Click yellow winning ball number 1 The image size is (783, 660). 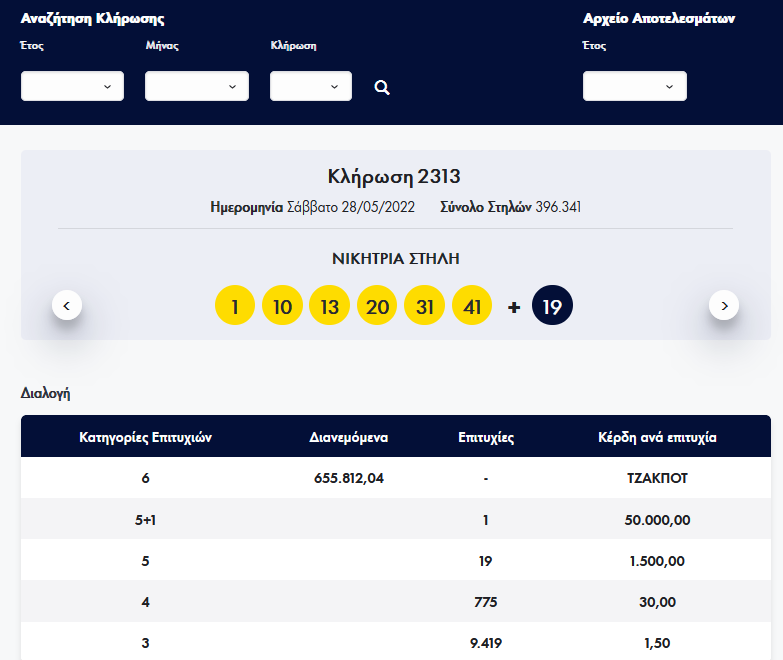[x=235, y=306]
